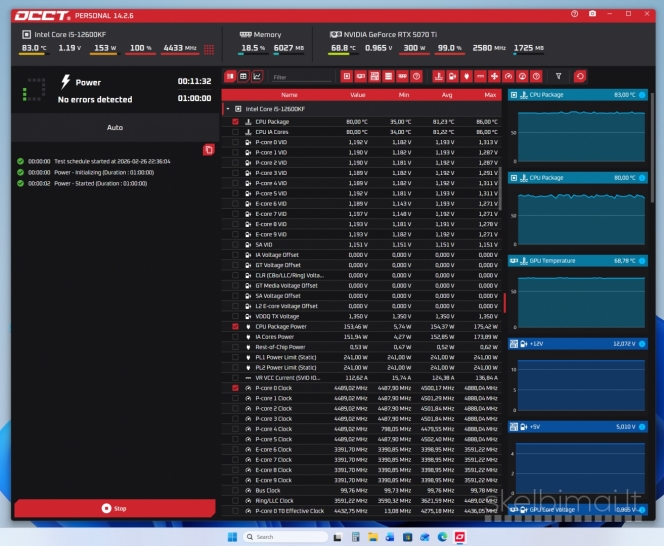The image size is (664, 546).
Task: Change color dot of GPU Temperature graph
Action: coord(642,261)
